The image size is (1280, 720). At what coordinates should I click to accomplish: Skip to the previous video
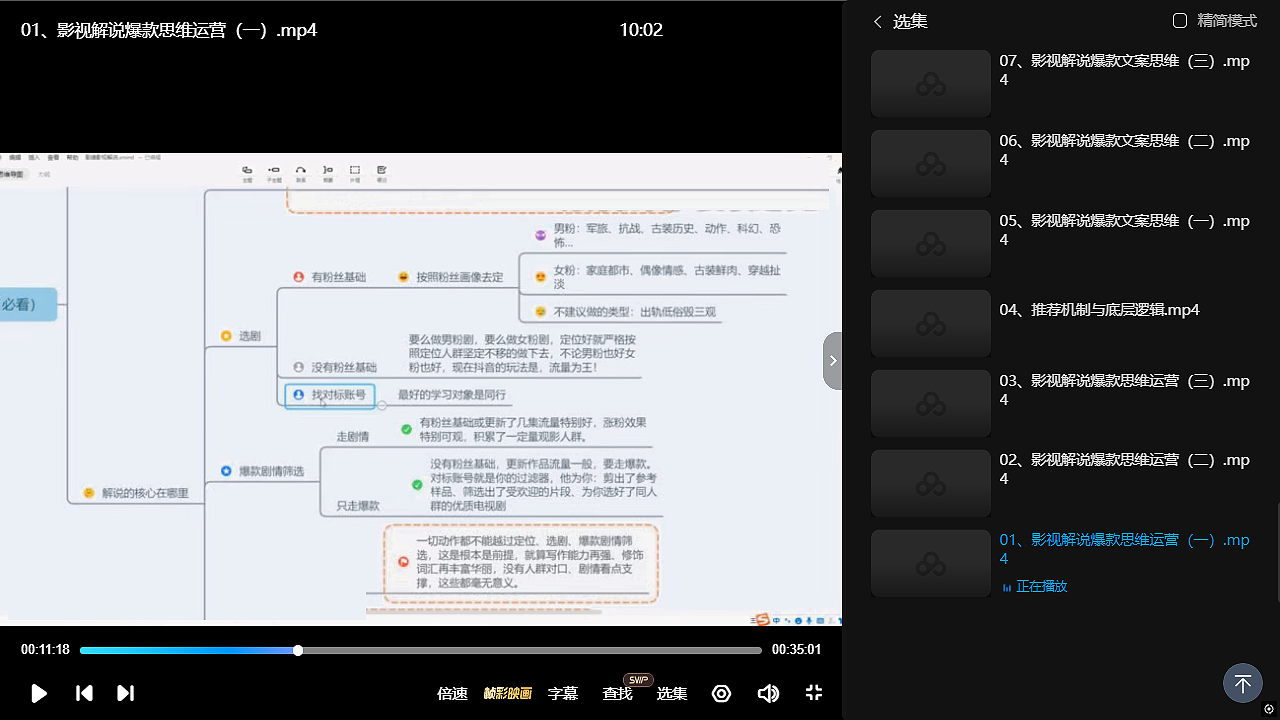tap(84, 693)
